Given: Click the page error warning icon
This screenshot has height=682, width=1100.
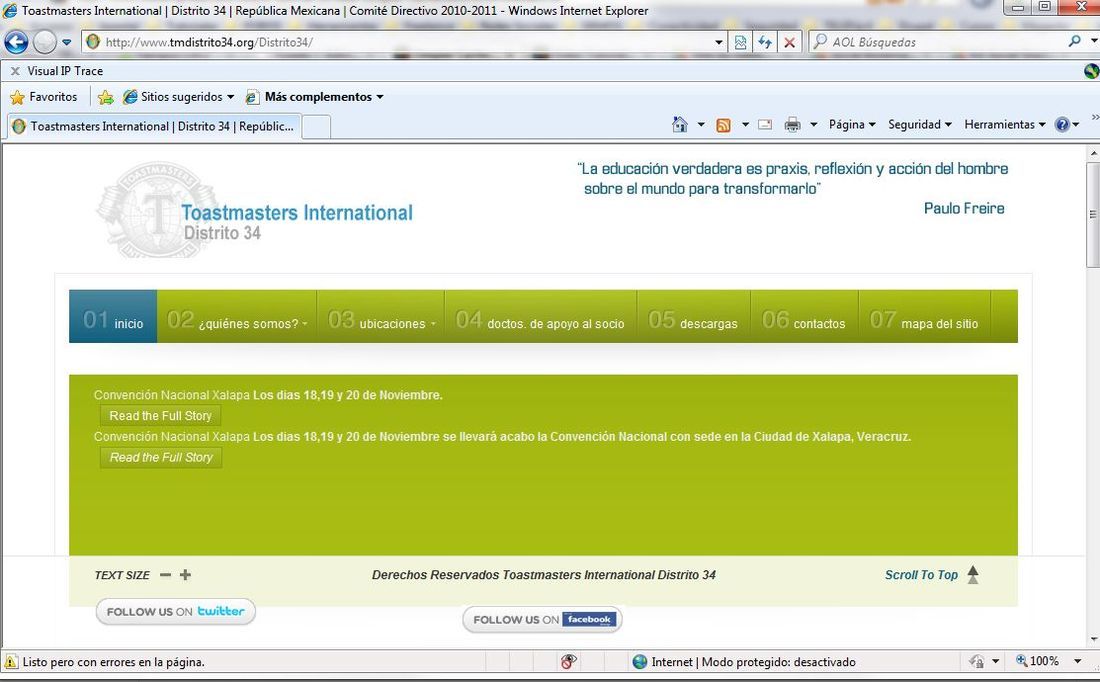Looking at the screenshot, I should (x=11, y=662).
